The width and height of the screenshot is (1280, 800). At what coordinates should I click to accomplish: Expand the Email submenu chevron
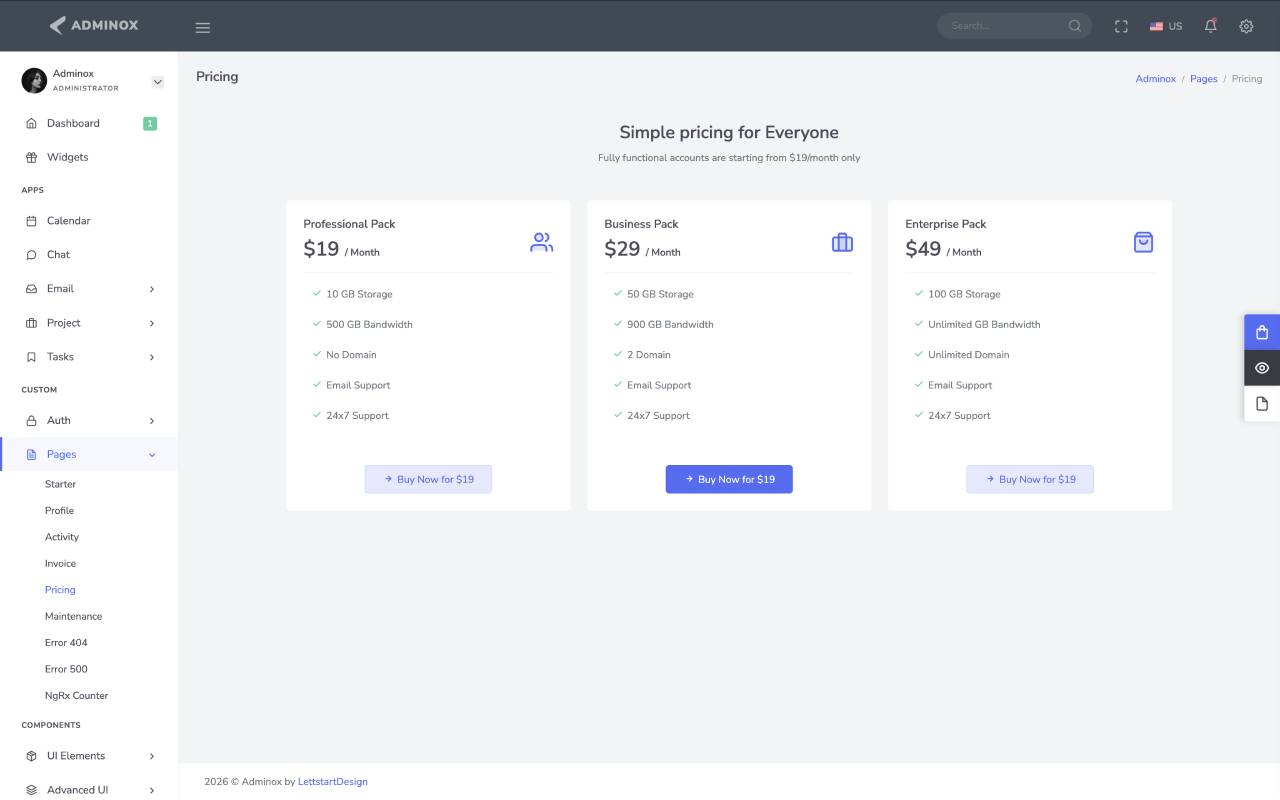[152, 289]
